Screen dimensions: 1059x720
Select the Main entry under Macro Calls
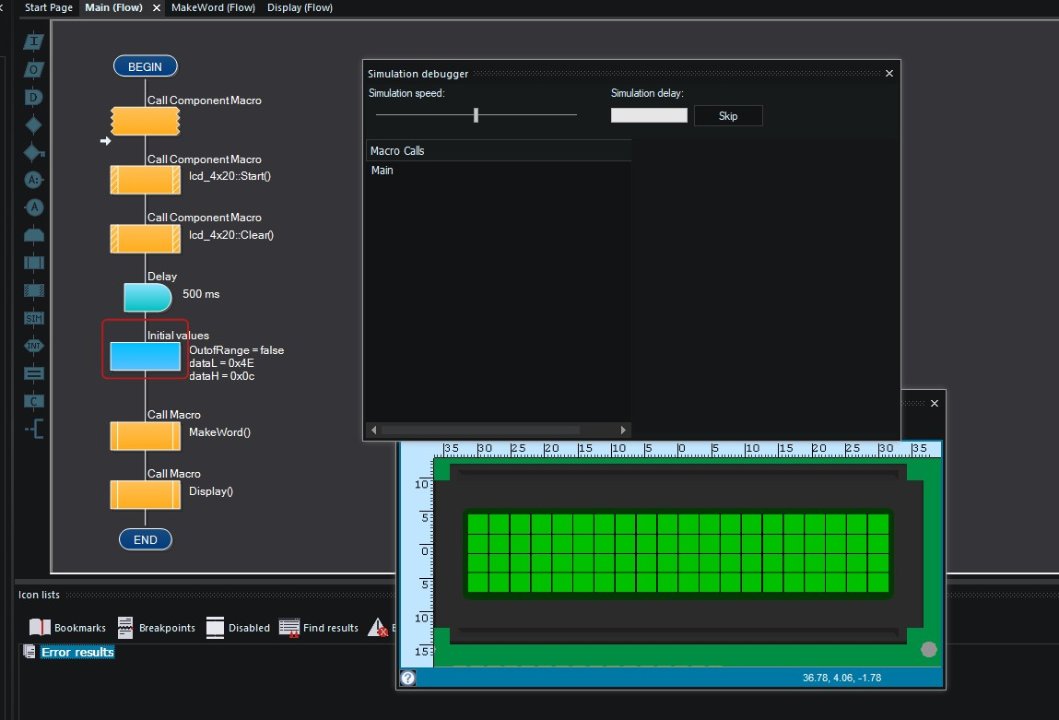[x=382, y=170]
